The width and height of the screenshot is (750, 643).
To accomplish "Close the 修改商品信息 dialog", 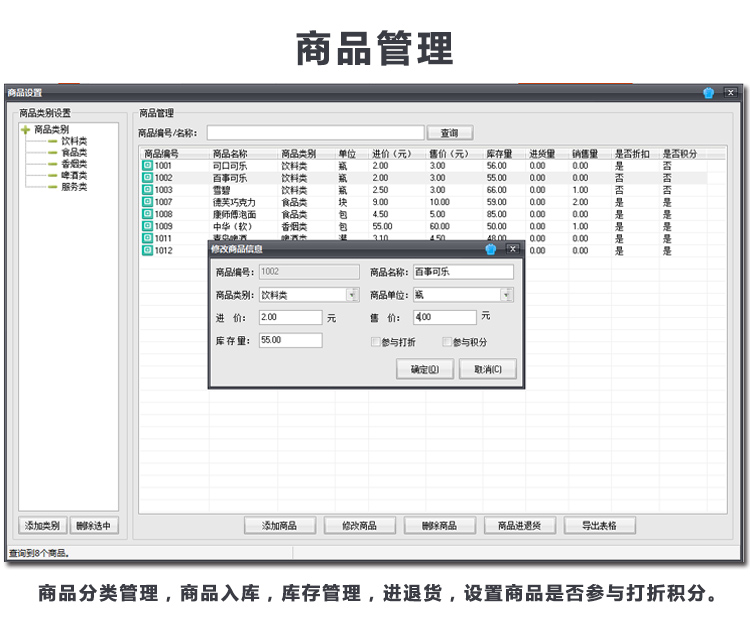I will pos(512,249).
